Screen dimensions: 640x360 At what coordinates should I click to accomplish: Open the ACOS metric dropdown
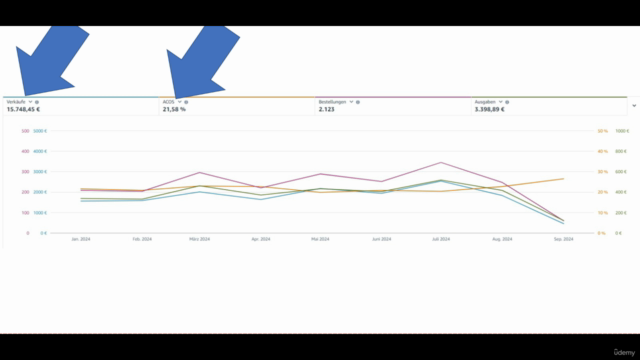coord(180,102)
